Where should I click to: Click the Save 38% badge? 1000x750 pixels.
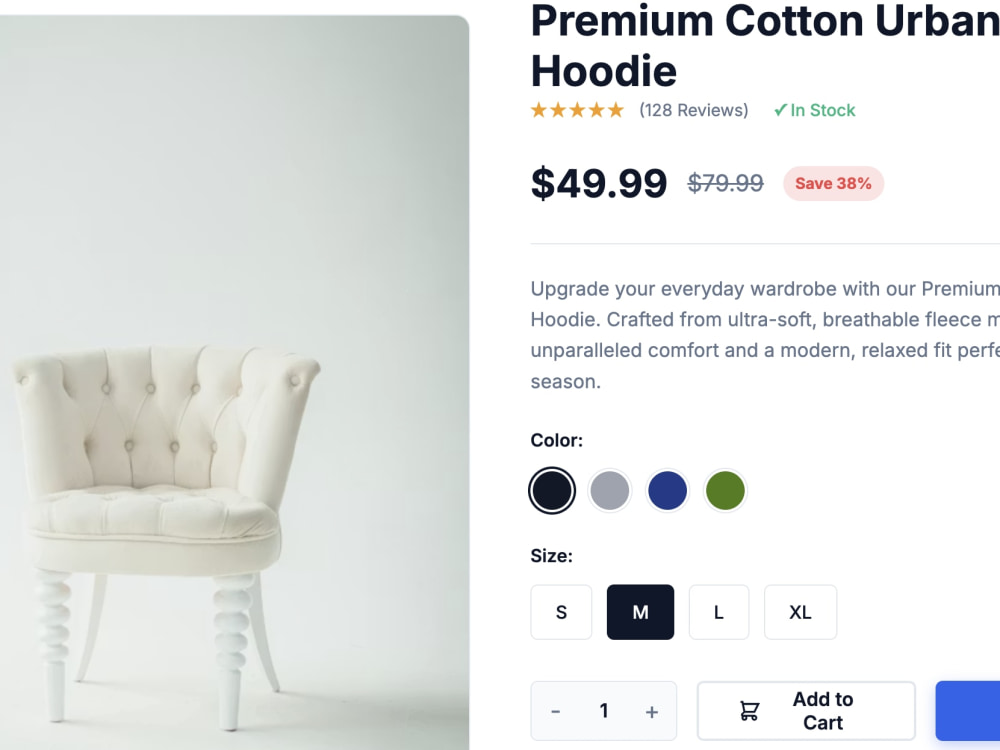[x=834, y=184]
